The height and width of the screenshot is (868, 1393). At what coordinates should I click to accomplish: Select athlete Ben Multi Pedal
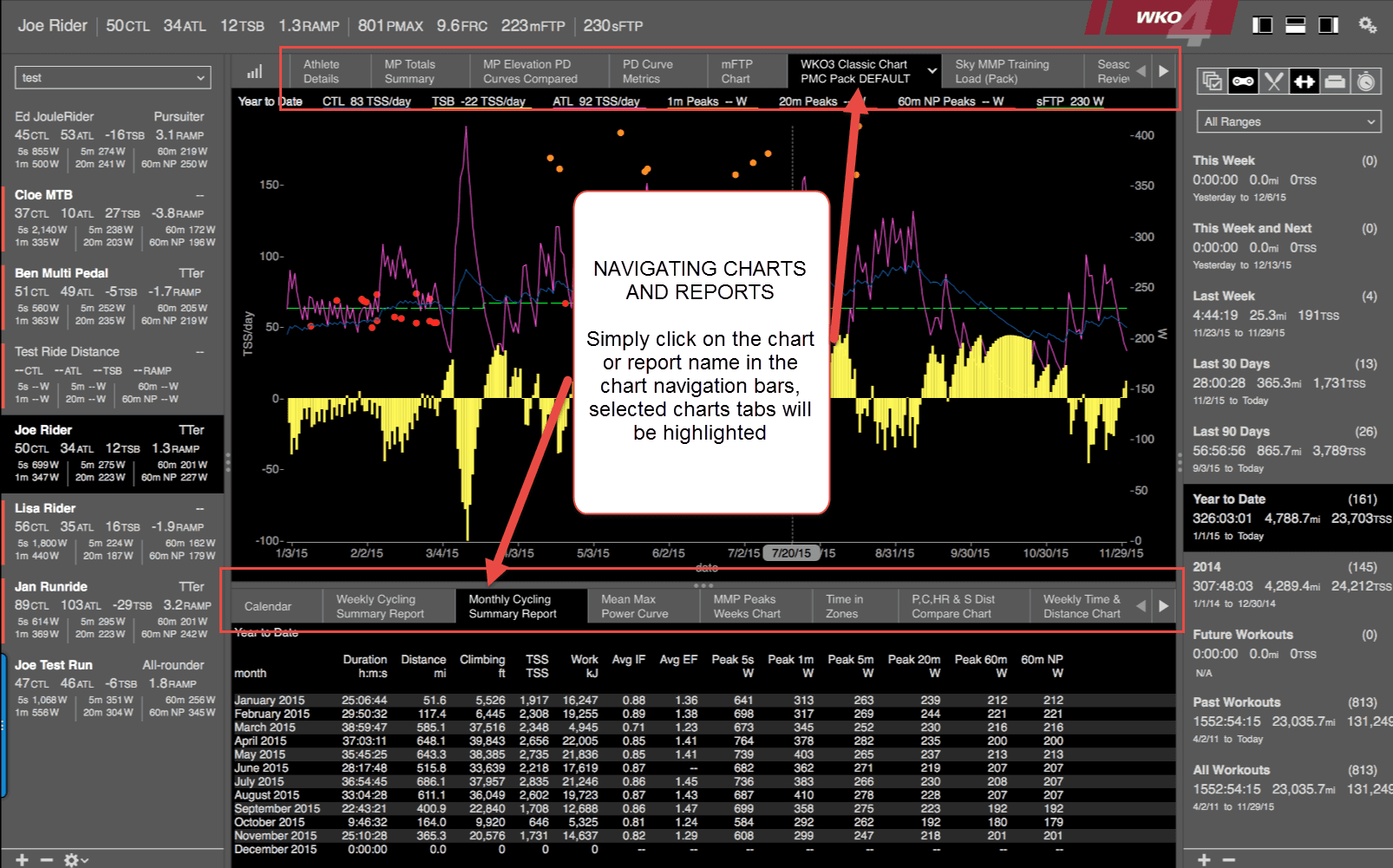[112, 297]
